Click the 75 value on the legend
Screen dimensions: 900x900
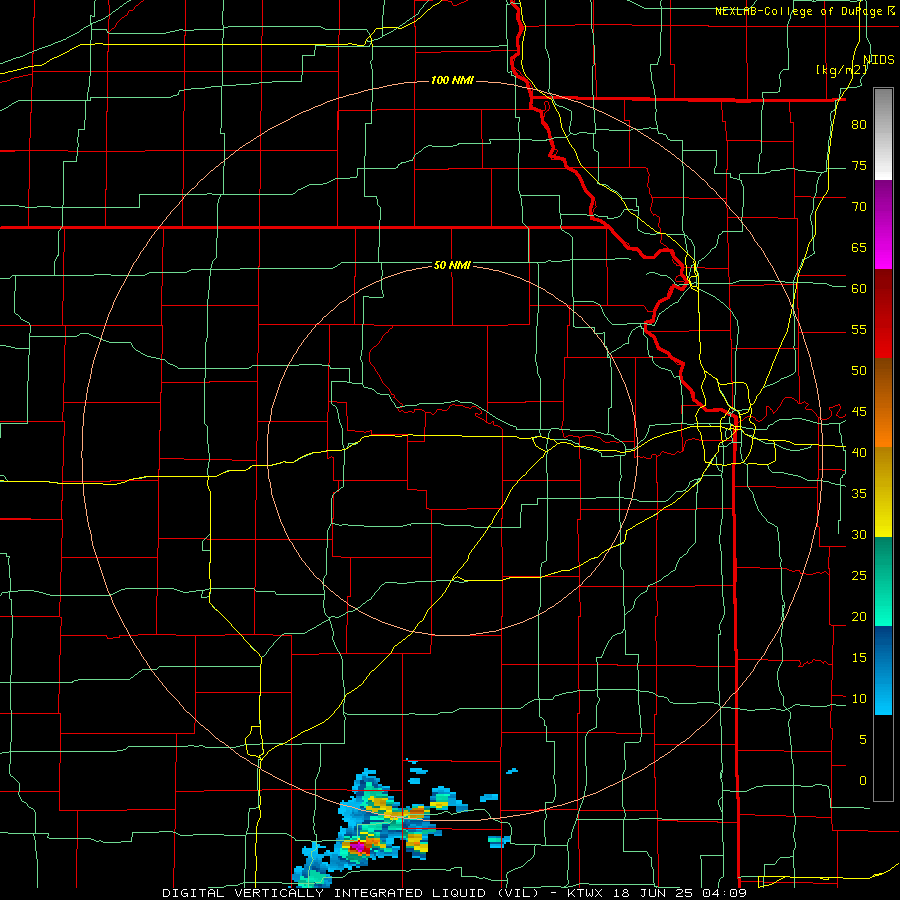coord(859,166)
